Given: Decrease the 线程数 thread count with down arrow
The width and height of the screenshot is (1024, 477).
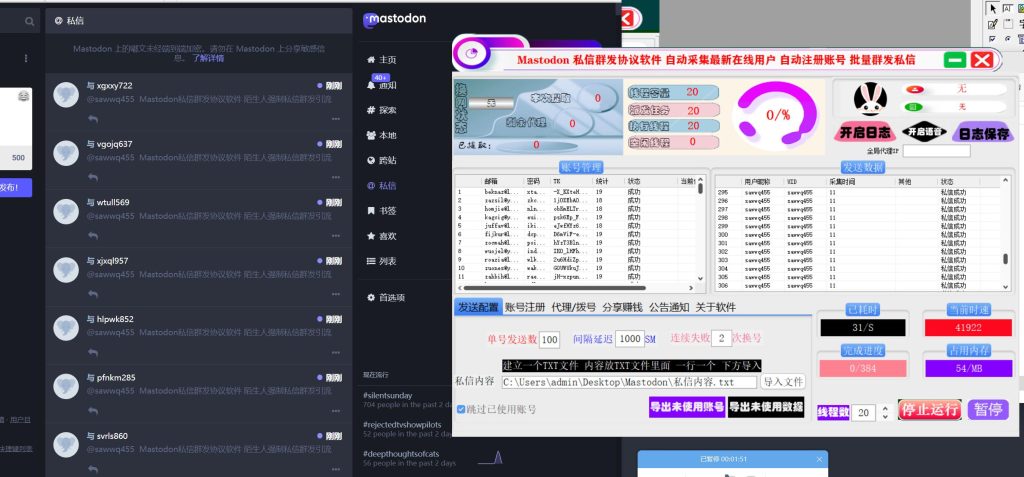Looking at the screenshot, I should coord(887,417).
